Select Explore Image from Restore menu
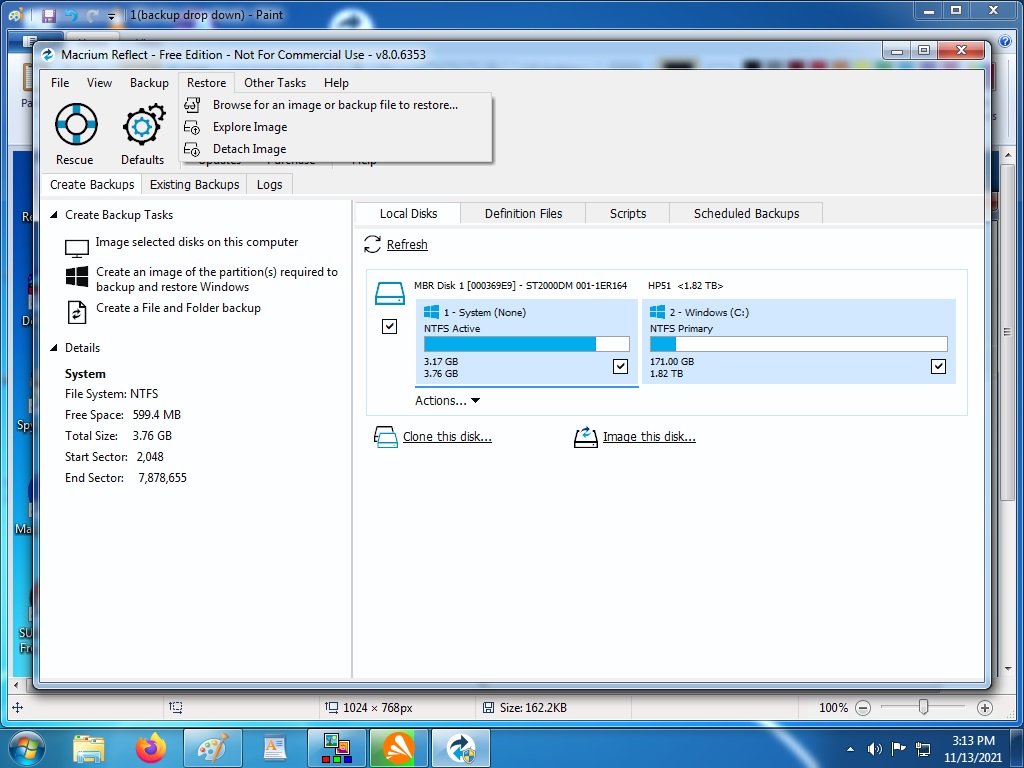The width and height of the screenshot is (1024, 768). point(336,127)
